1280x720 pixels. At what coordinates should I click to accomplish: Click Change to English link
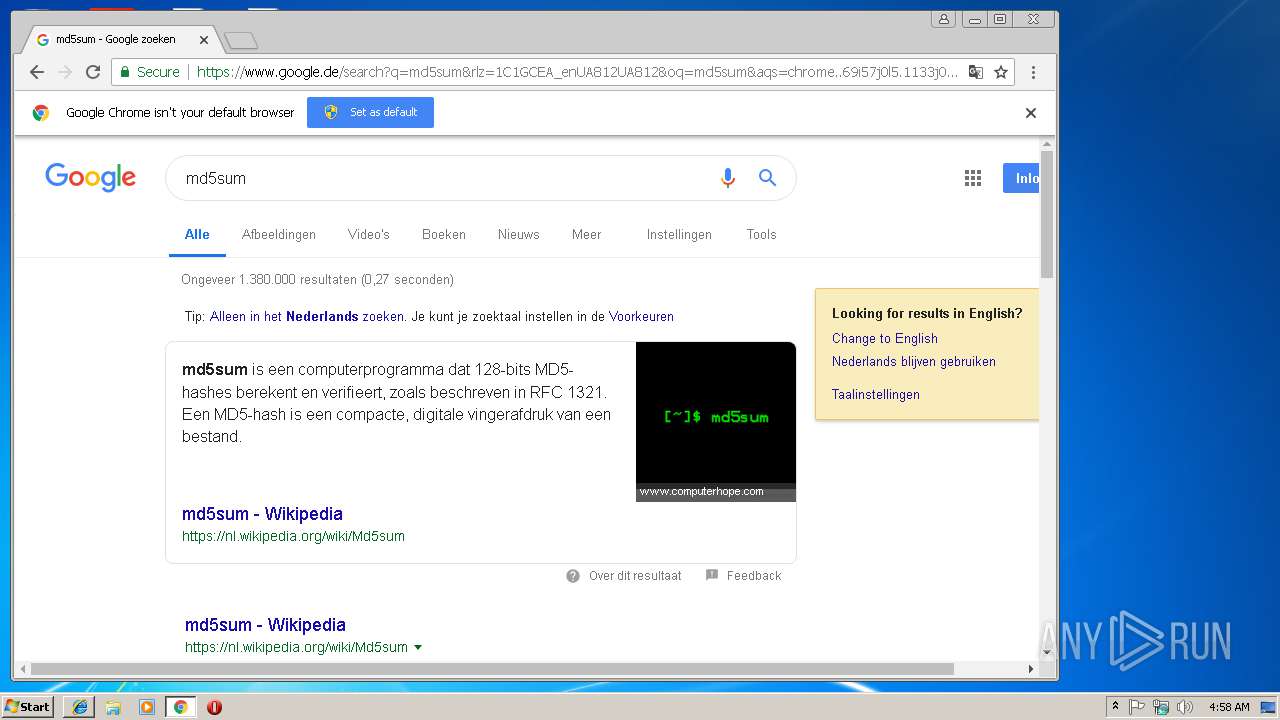[885, 338]
